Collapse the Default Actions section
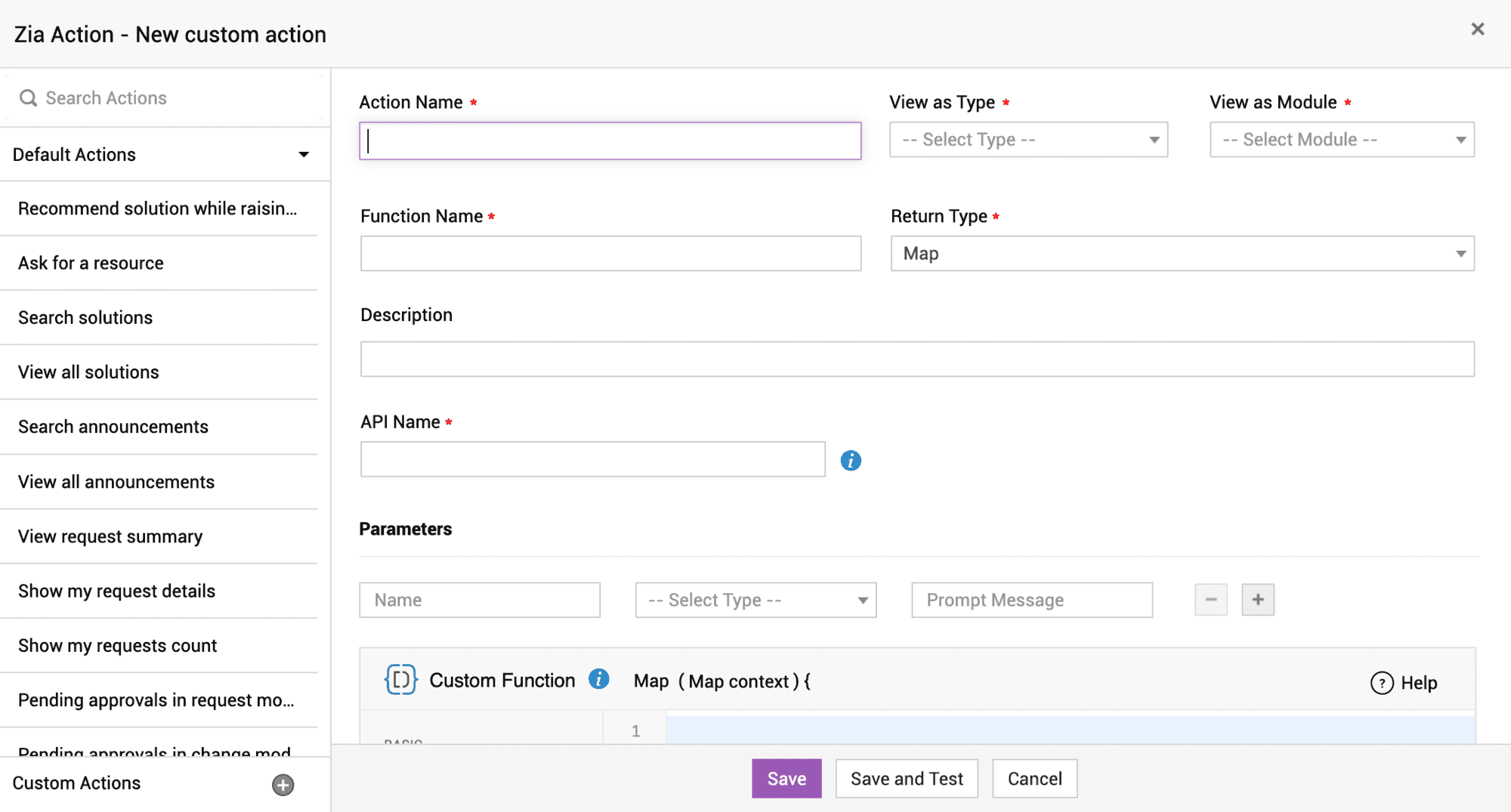This screenshot has height=812, width=1511. tap(304, 155)
